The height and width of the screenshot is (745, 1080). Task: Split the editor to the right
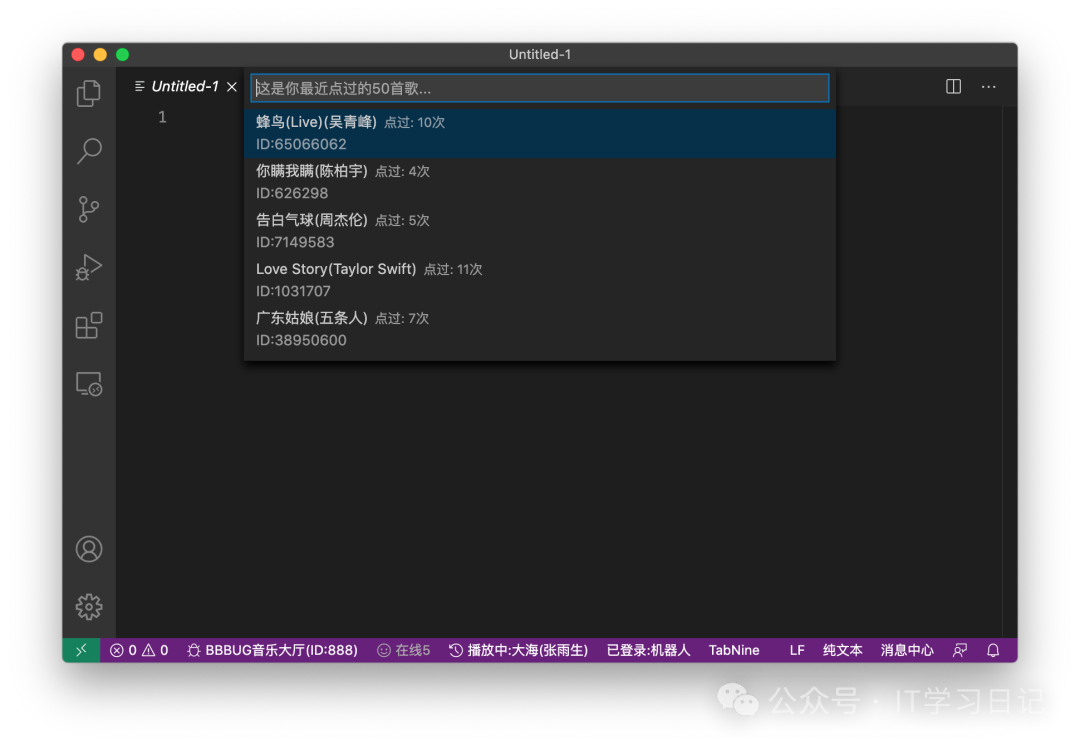[953, 87]
